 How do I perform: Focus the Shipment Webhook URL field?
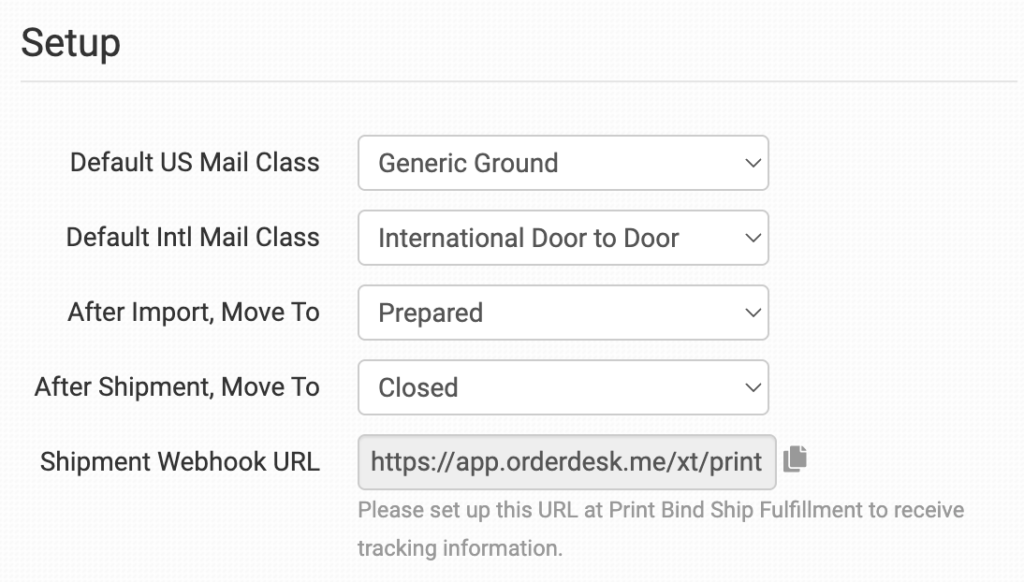coord(566,462)
